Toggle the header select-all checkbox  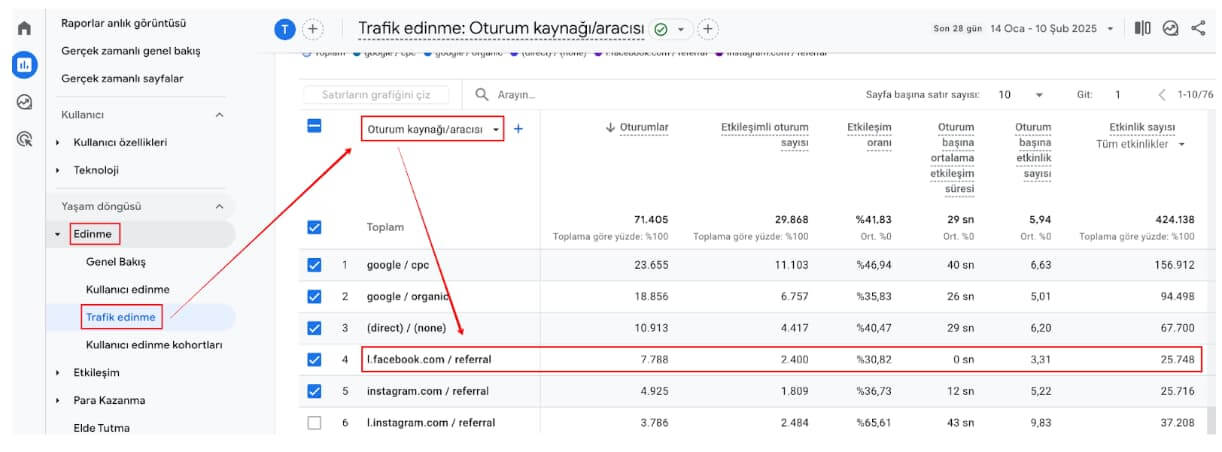314,127
